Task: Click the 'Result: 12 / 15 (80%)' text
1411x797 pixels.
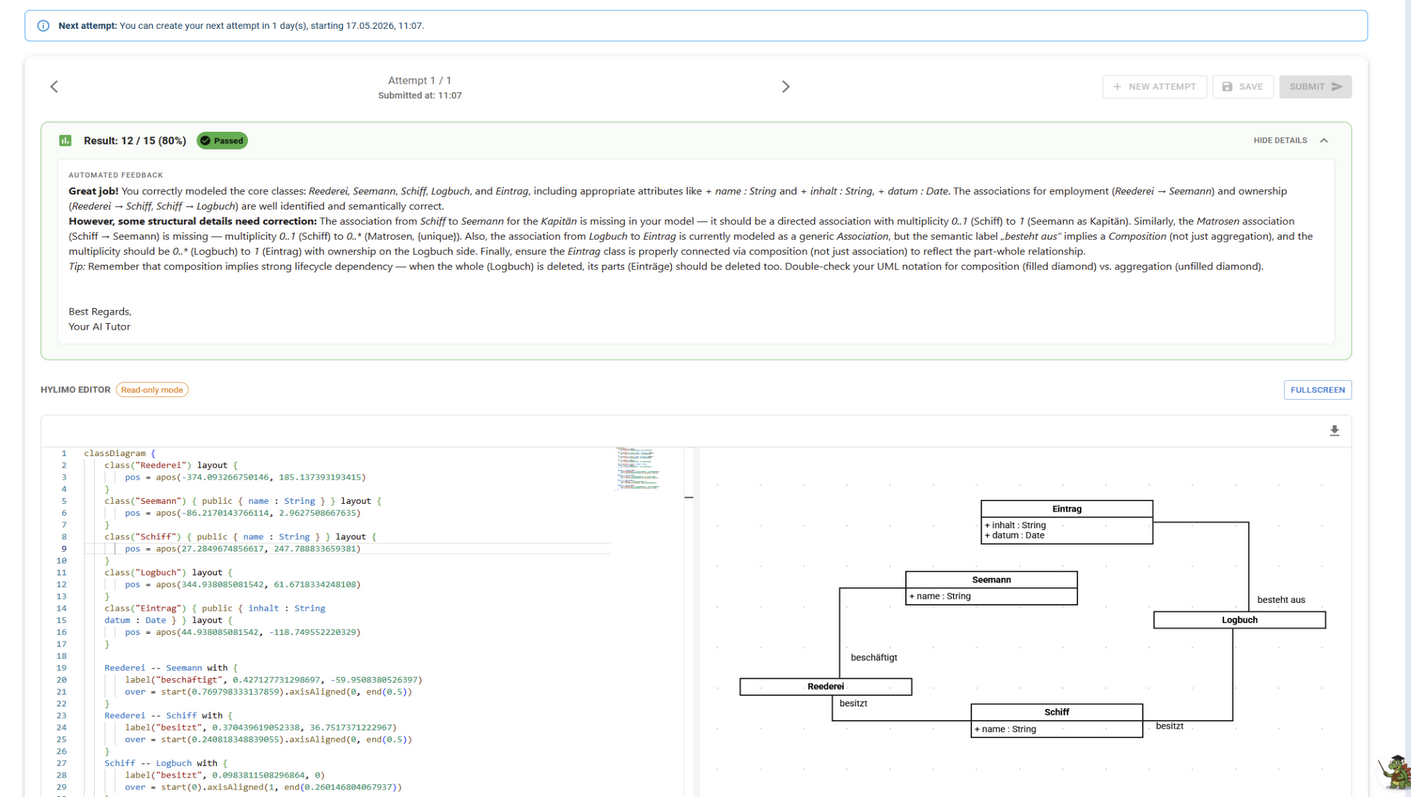Action: pyautogui.click(x=135, y=141)
